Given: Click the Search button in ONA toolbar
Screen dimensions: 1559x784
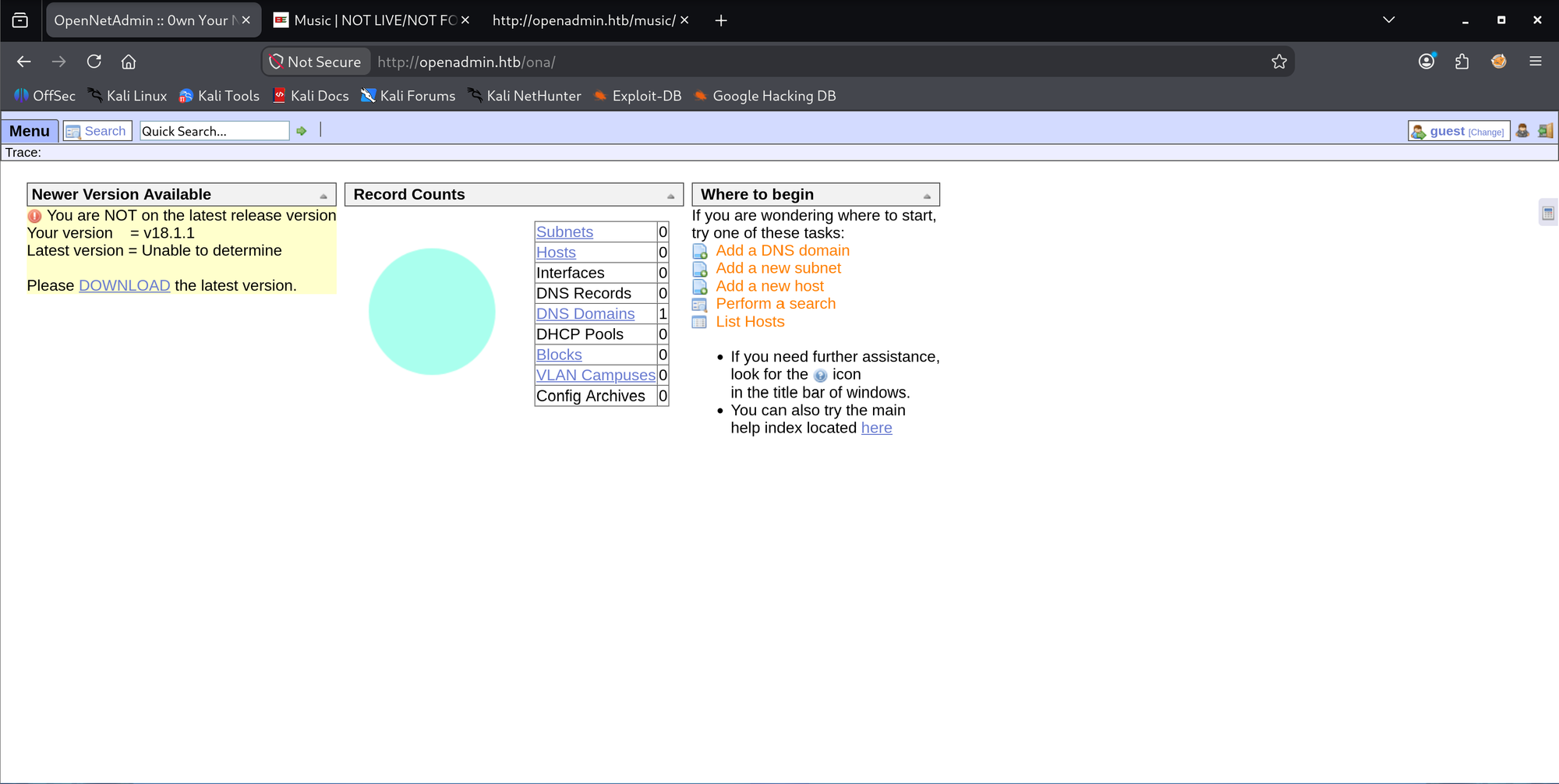Looking at the screenshot, I should point(97,131).
